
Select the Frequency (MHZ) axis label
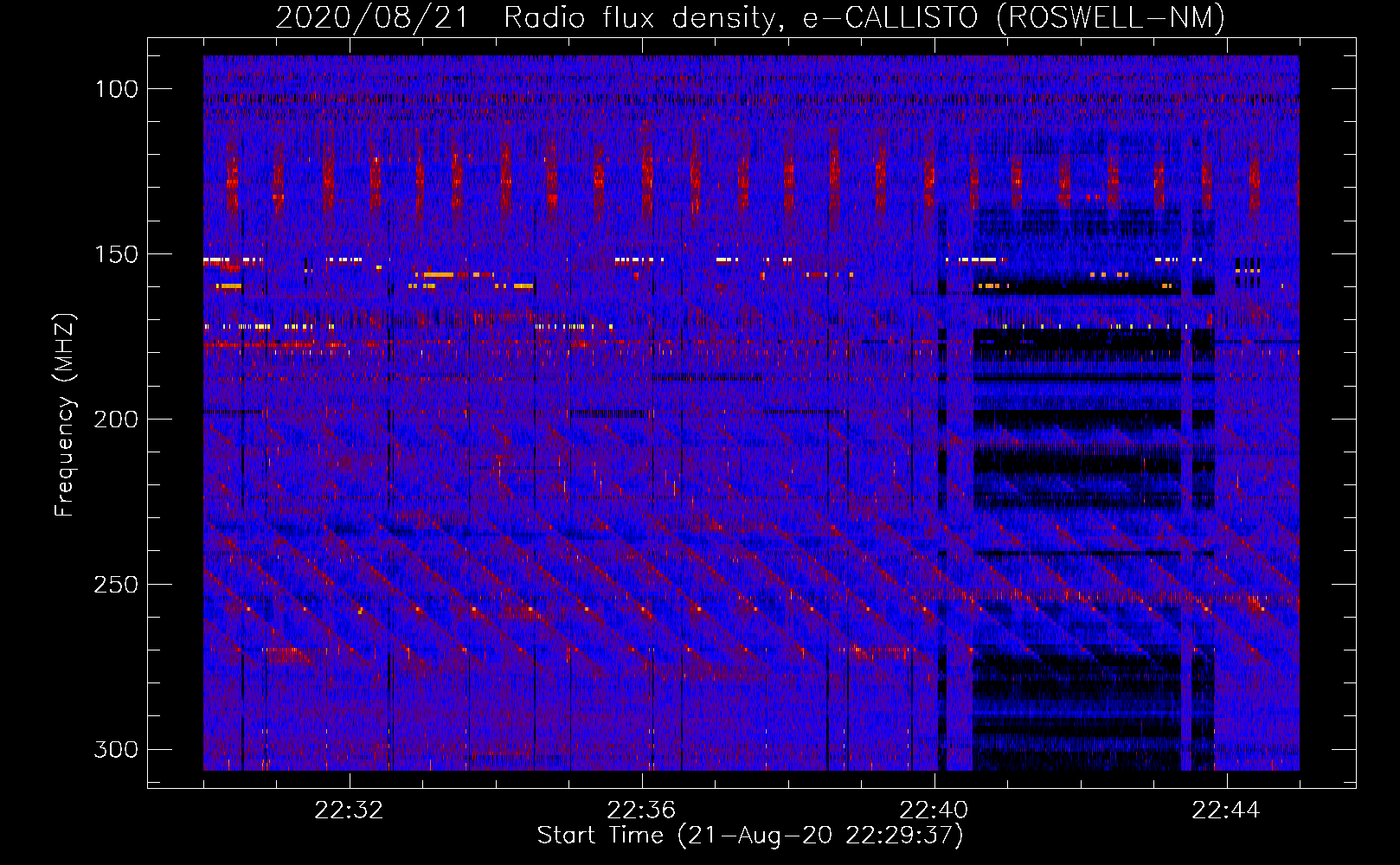coord(65,414)
